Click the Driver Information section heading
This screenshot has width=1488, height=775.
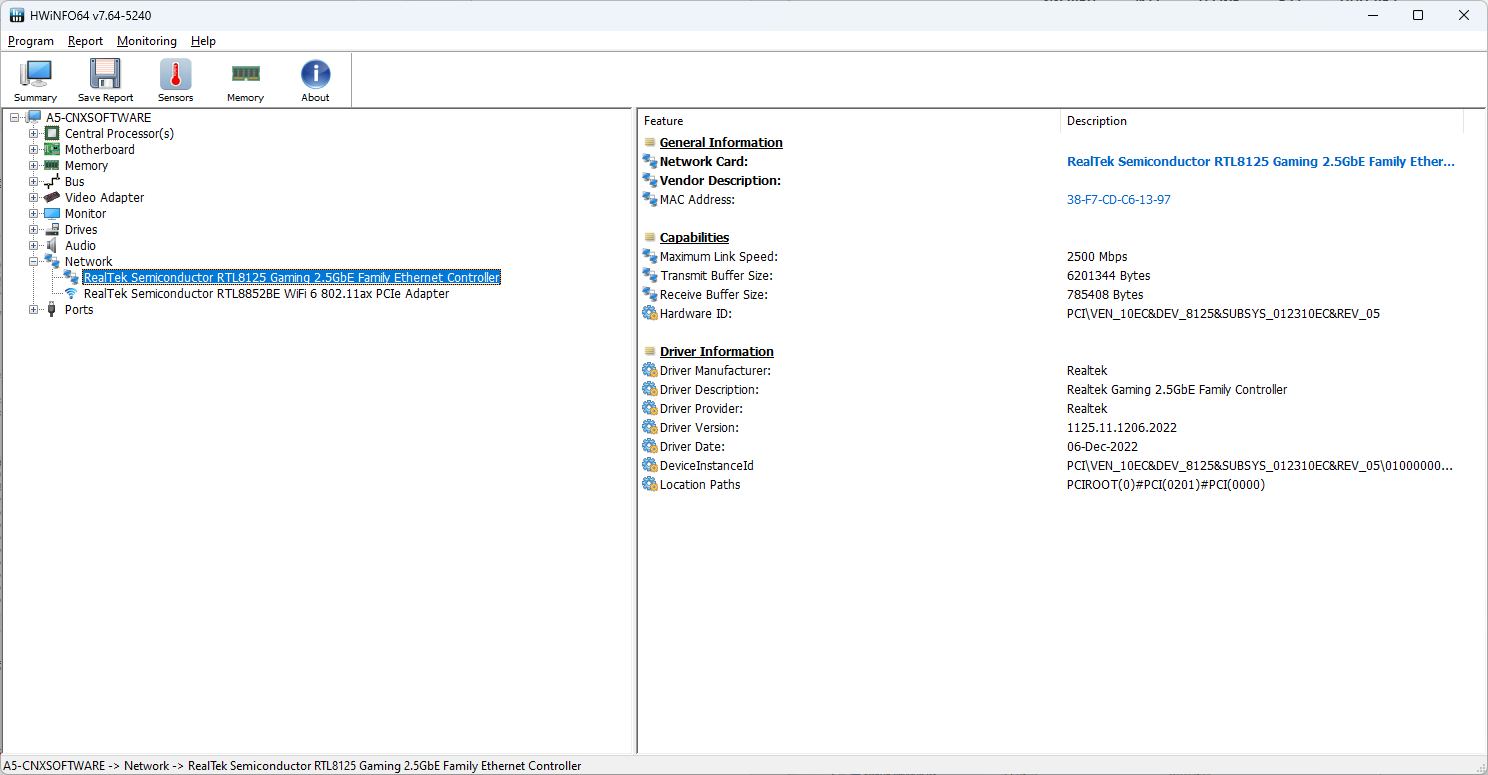[x=716, y=351]
